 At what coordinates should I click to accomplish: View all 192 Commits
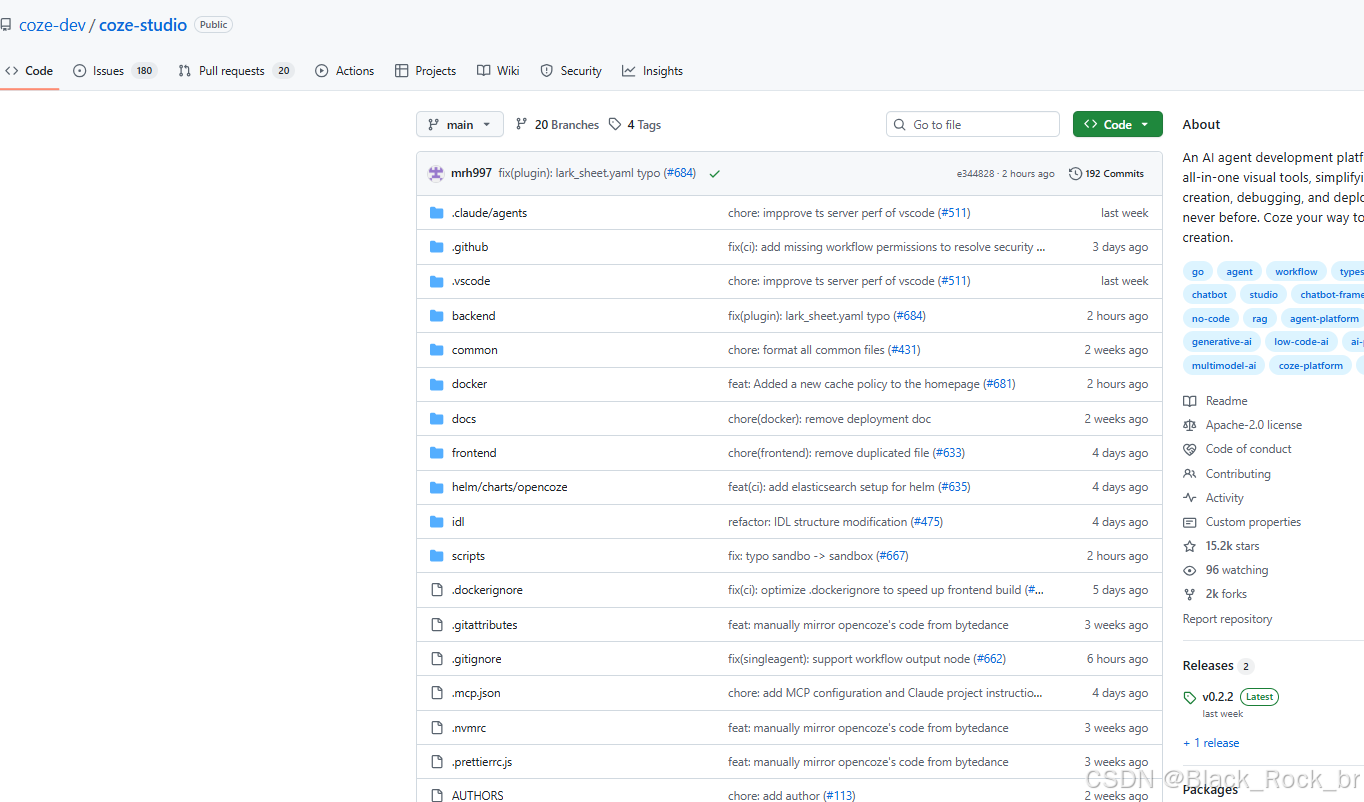click(1106, 174)
